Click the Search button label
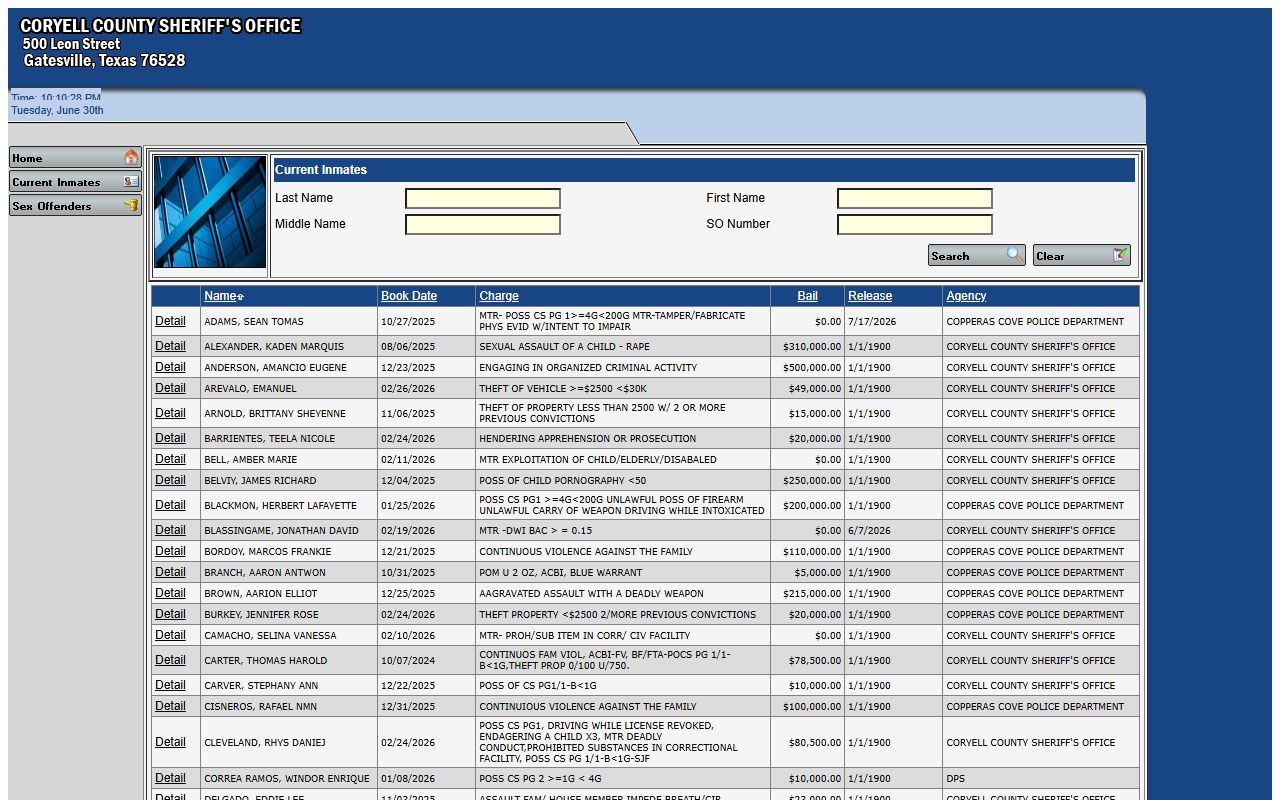 950,256
